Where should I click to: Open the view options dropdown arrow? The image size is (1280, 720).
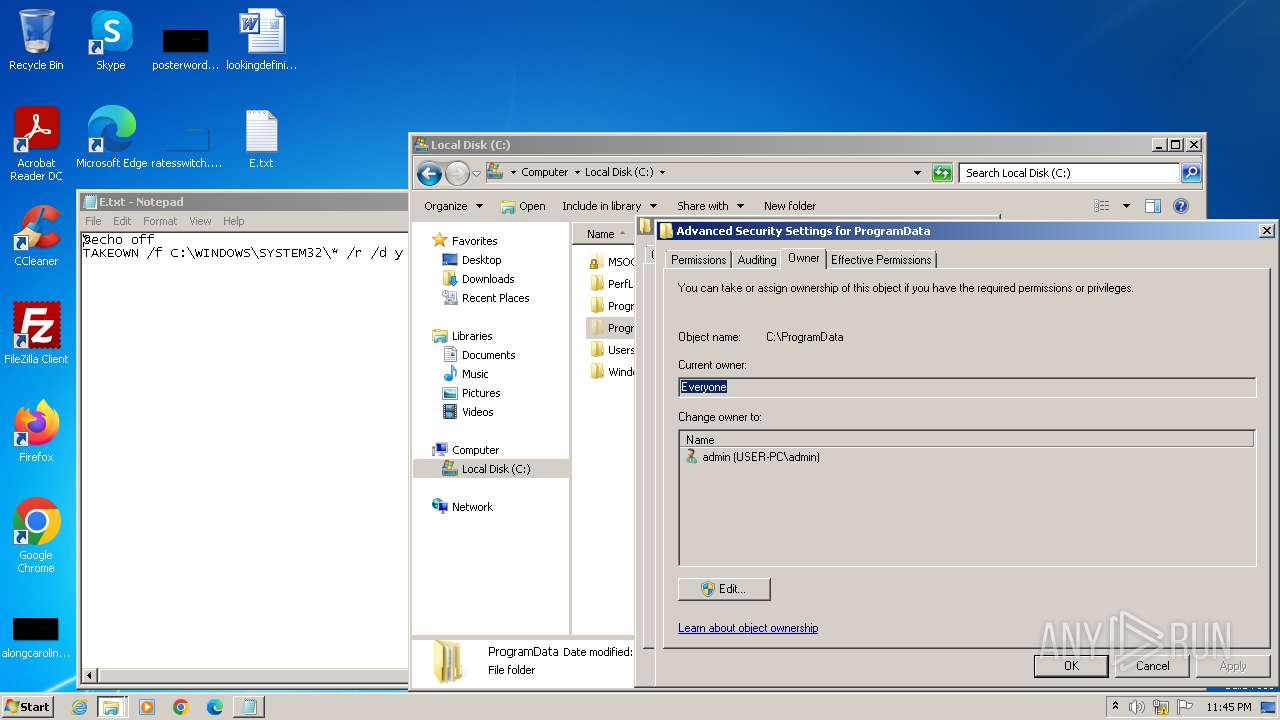pyautogui.click(x=1126, y=206)
